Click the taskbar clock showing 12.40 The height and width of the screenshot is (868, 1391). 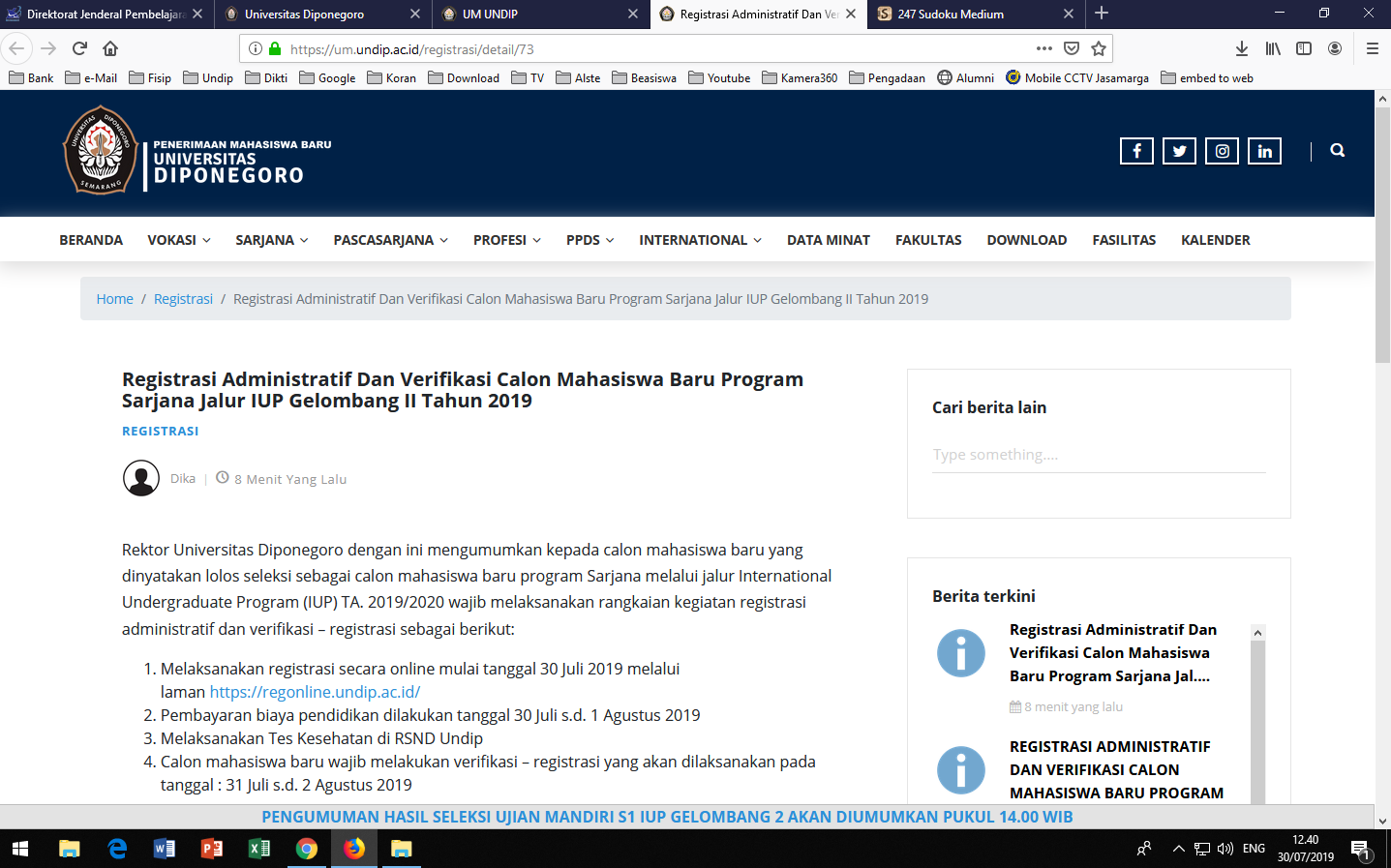(x=1305, y=849)
